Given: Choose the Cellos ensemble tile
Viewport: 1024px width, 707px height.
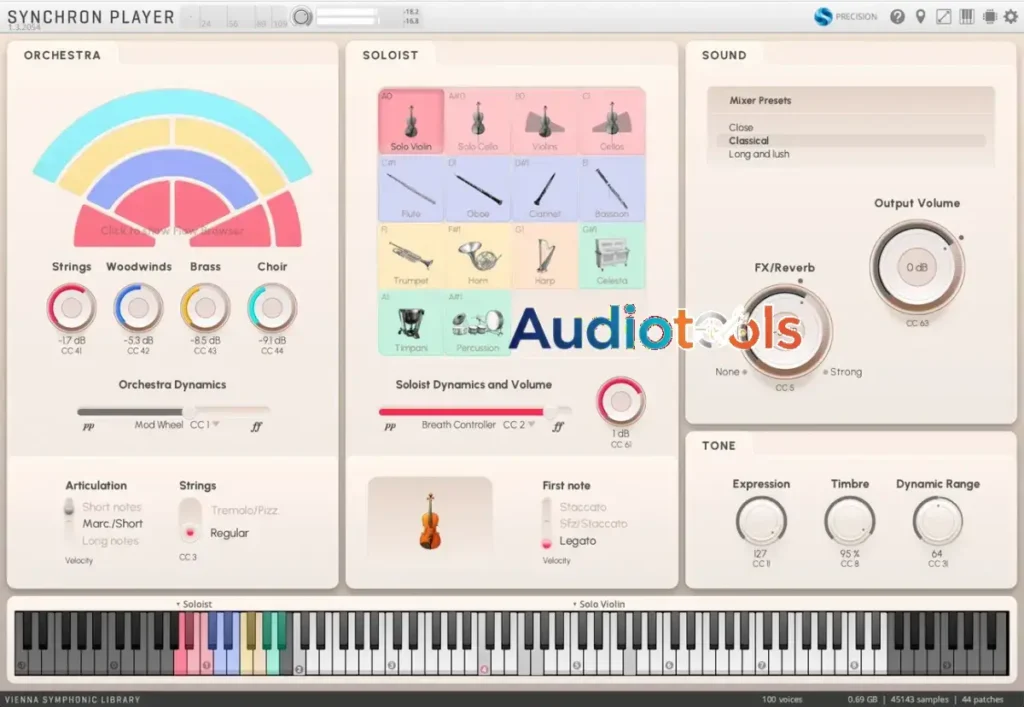Looking at the screenshot, I should 612,121.
